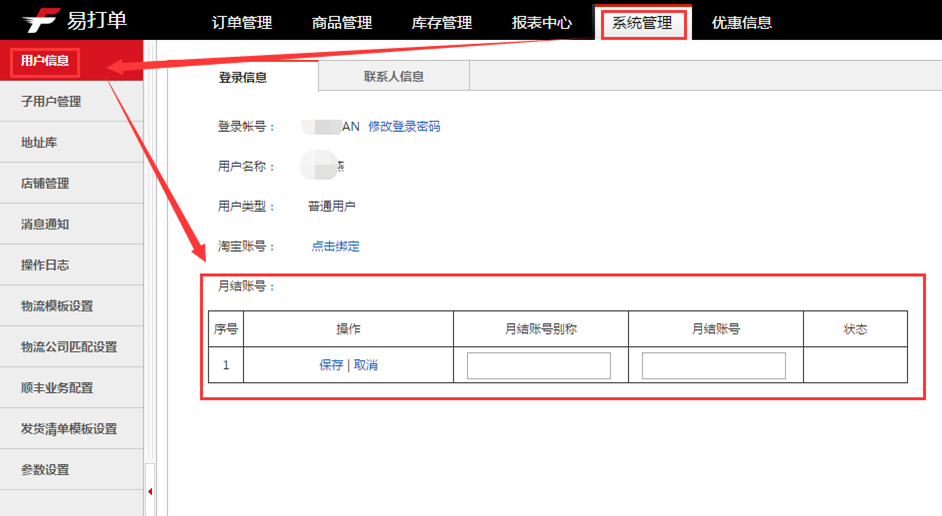Click 保存 link in row 1
Viewport: 942px width, 516px height.
(x=331, y=365)
